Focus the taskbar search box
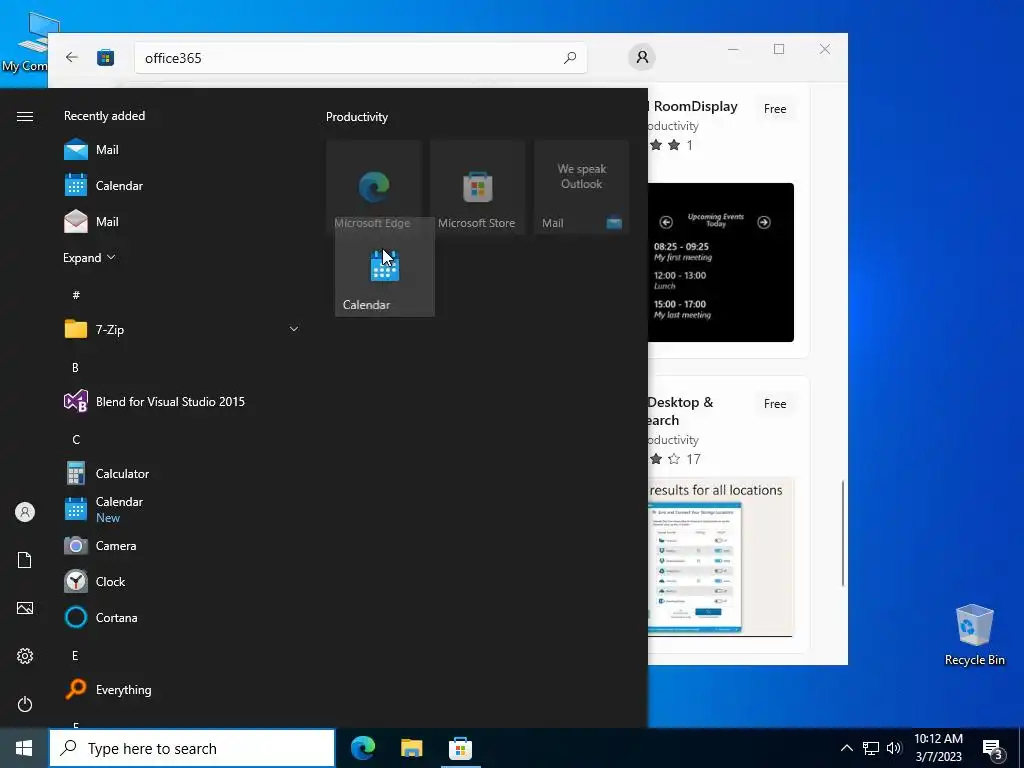Screen dimensions: 1024x768 click(x=192, y=748)
